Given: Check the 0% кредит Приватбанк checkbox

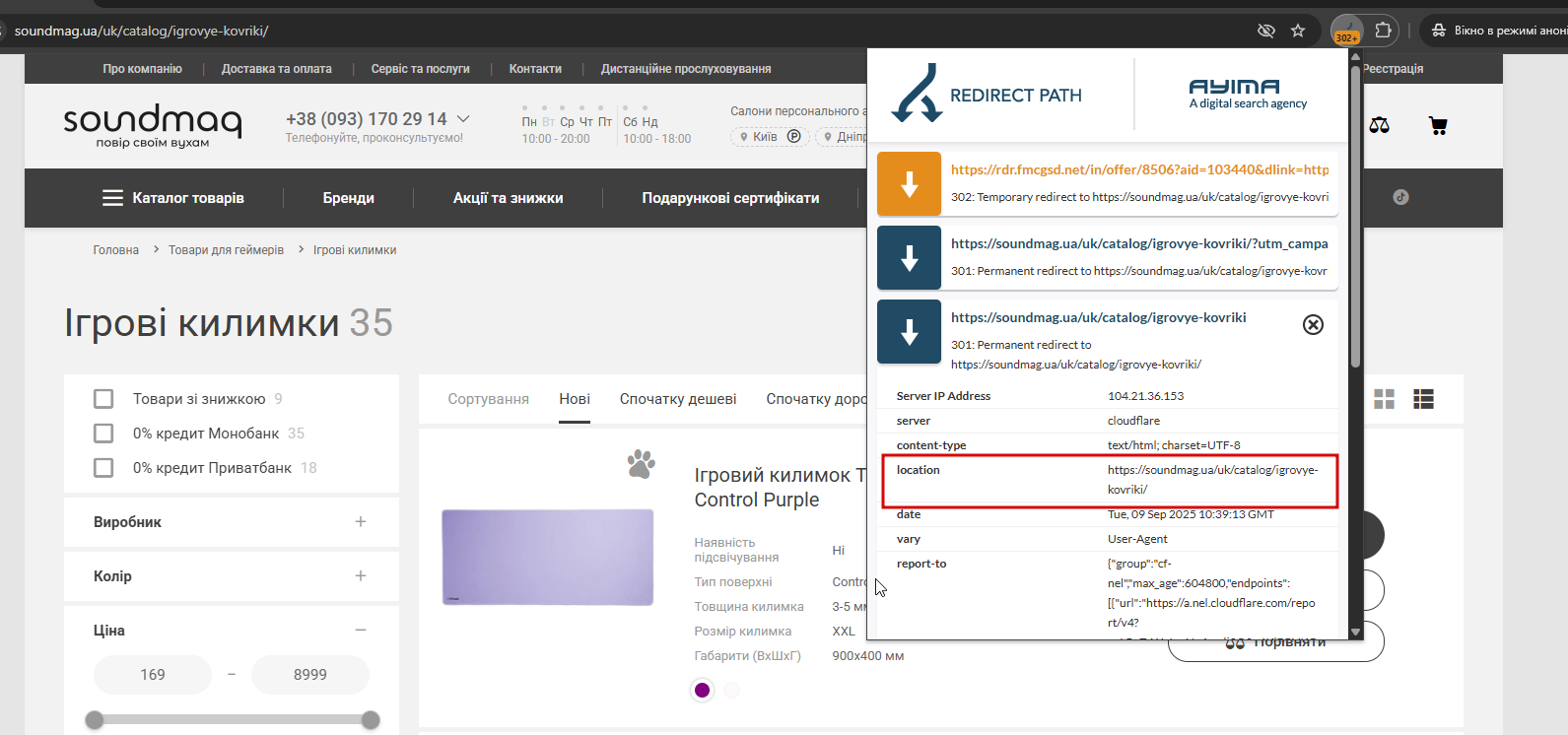Looking at the screenshot, I should click(x=103, y=468).
